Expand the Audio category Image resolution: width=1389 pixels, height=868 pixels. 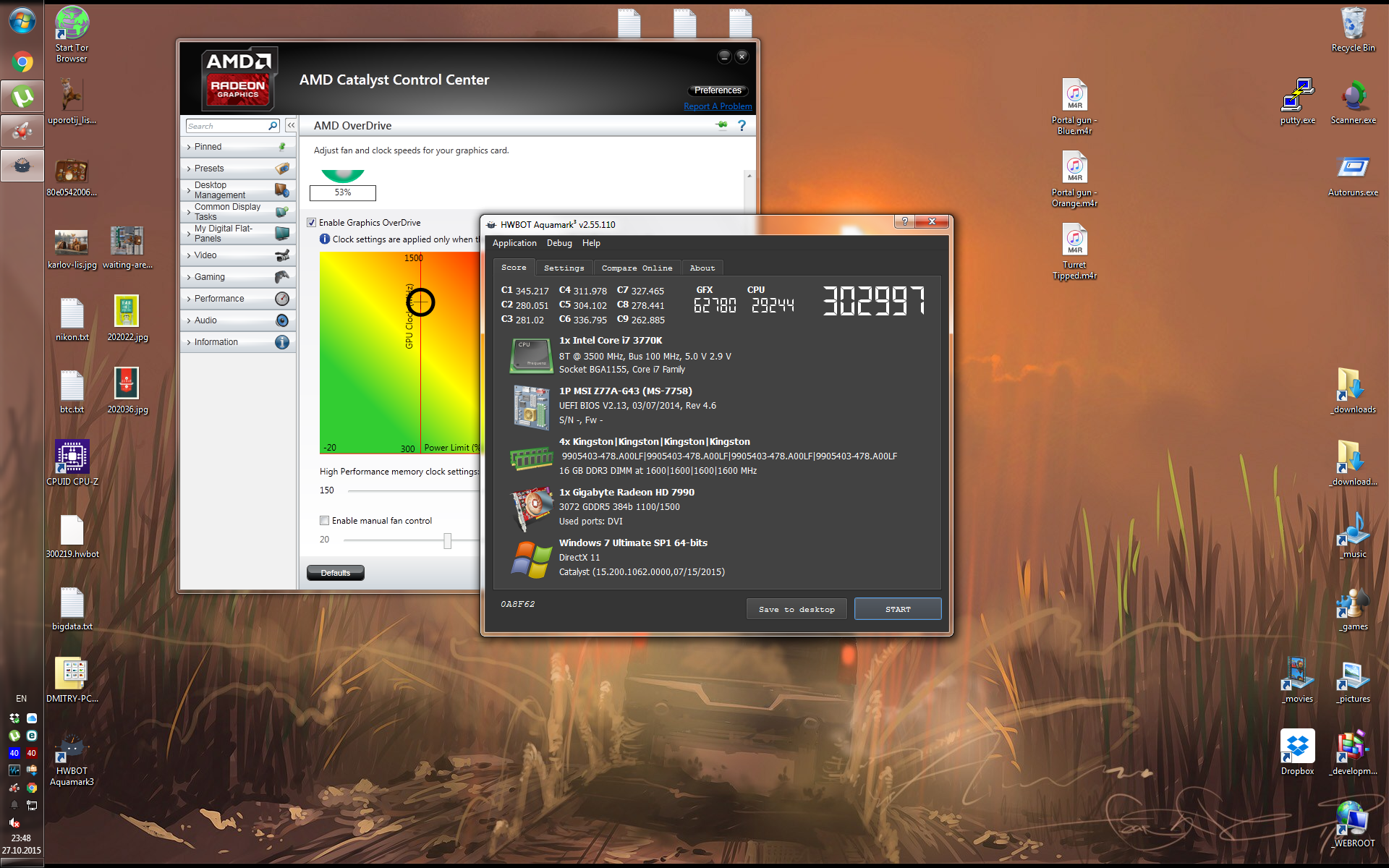pyautogui.click(x=238, y=320)
